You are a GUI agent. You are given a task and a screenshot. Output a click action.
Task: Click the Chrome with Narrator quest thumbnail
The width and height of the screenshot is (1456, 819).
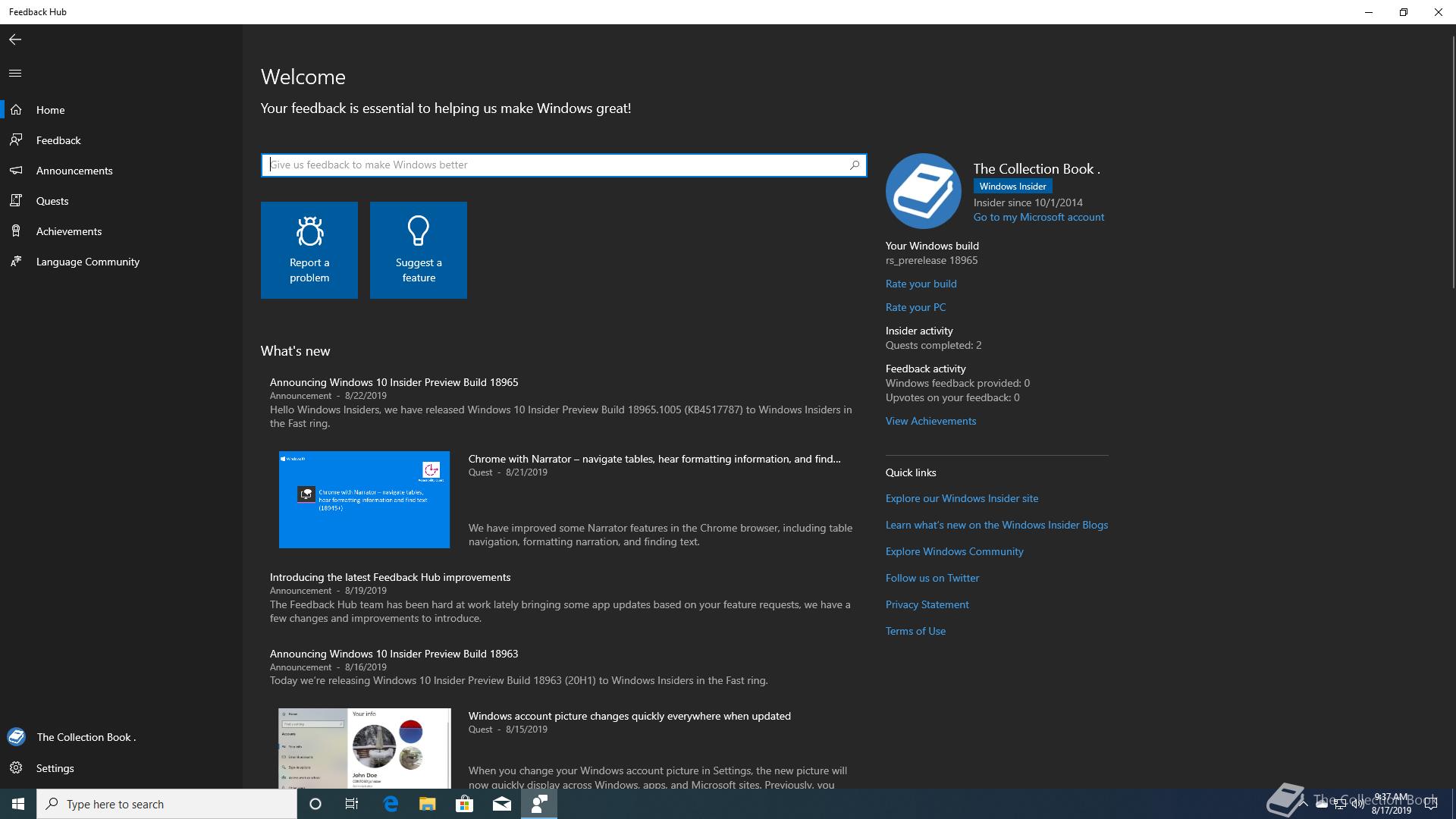tap(364, 500)
